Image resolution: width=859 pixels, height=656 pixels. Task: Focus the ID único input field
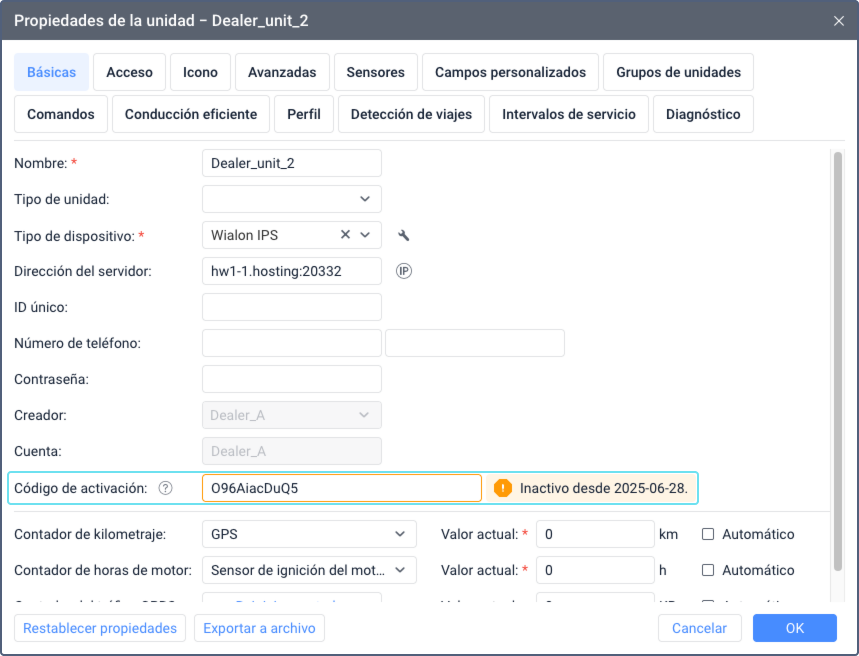292,307
